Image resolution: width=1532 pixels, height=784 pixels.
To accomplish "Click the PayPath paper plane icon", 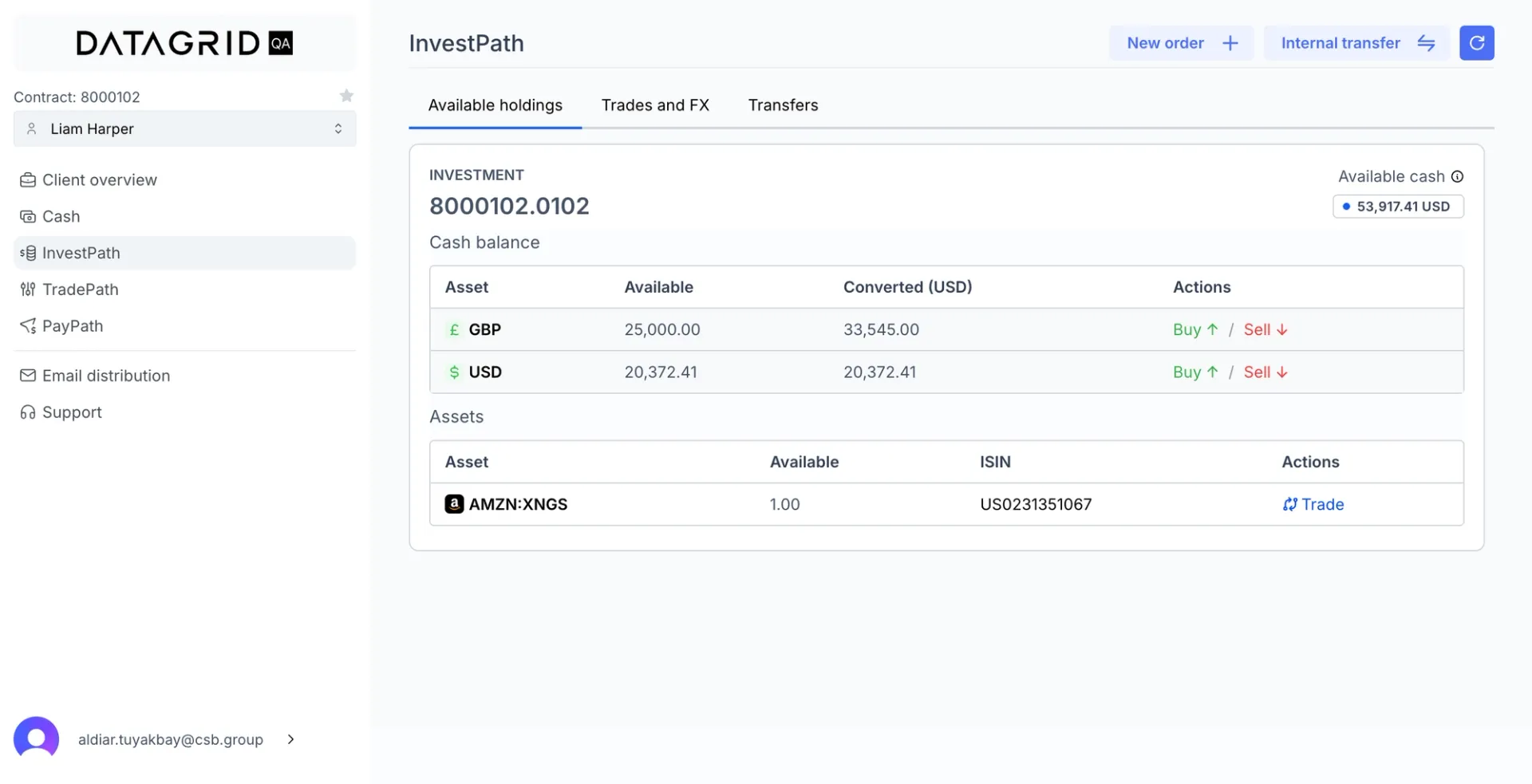I will pos(28,326).
